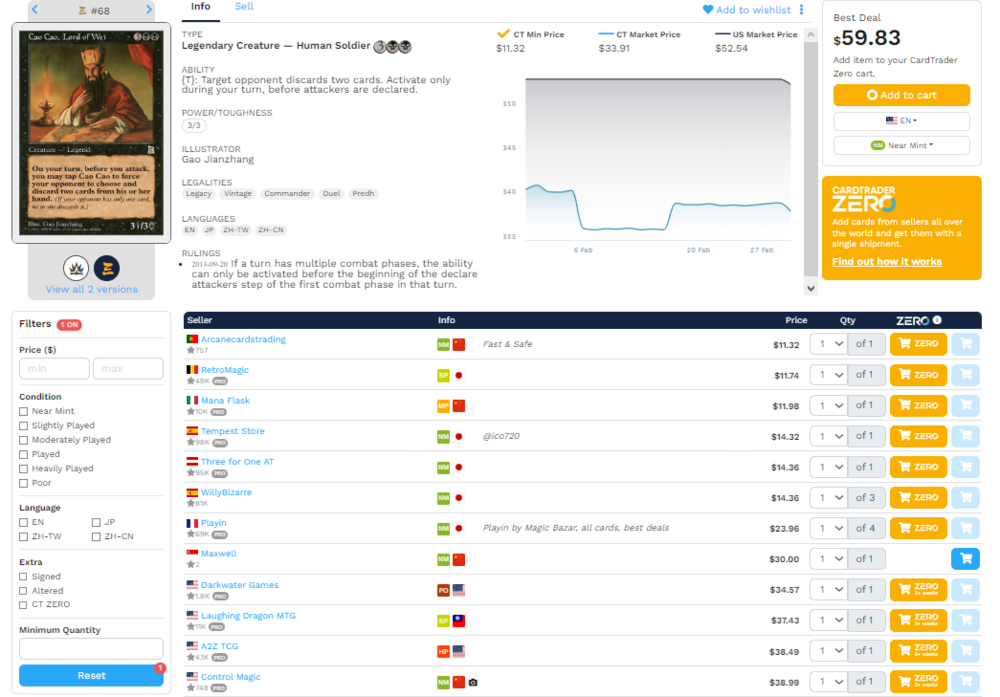1000x697 pixels.
Task: Click the info icon next to the ZERO header
Action: point(937,321)
